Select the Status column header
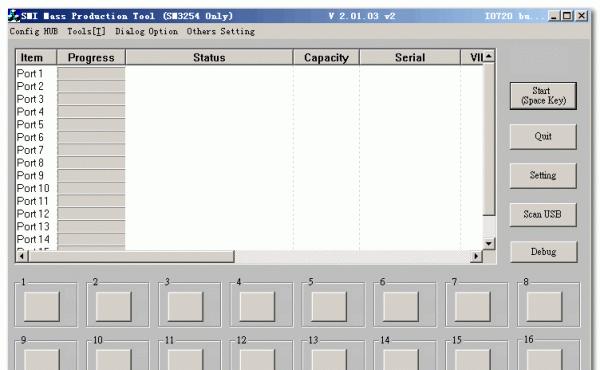 coord(209,57)
